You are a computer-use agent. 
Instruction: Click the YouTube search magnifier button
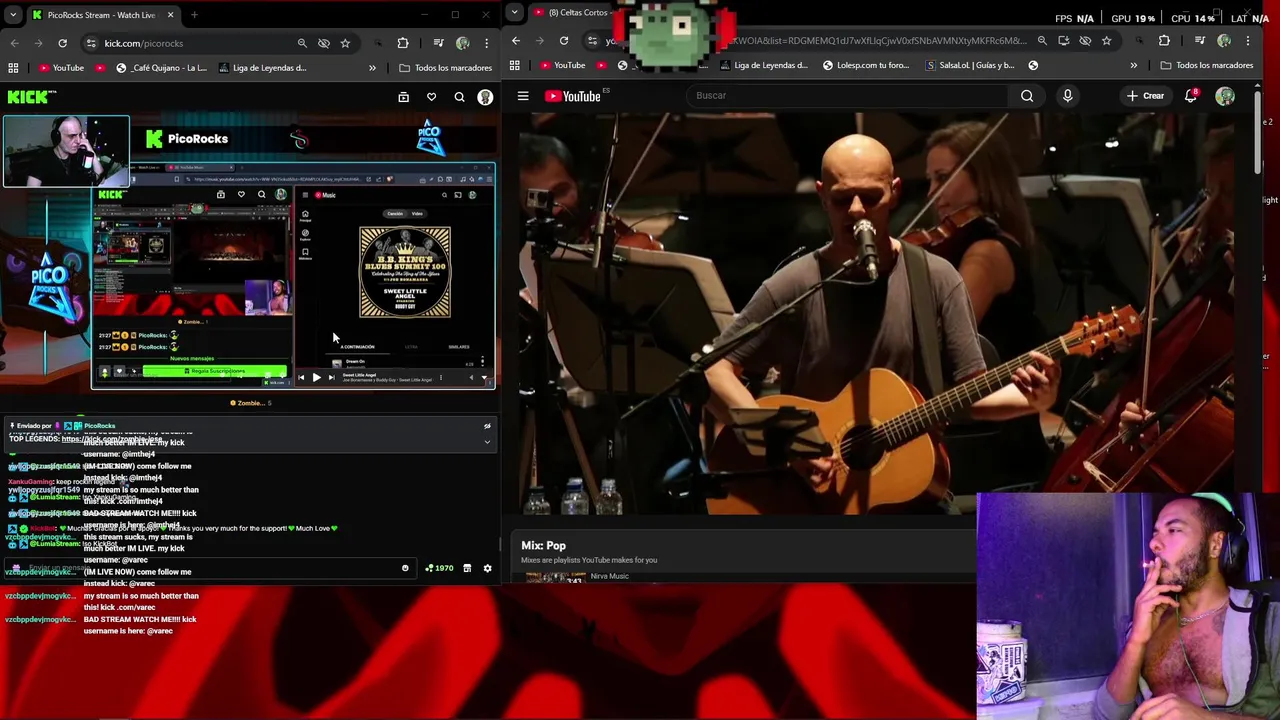coord(1027,96)
